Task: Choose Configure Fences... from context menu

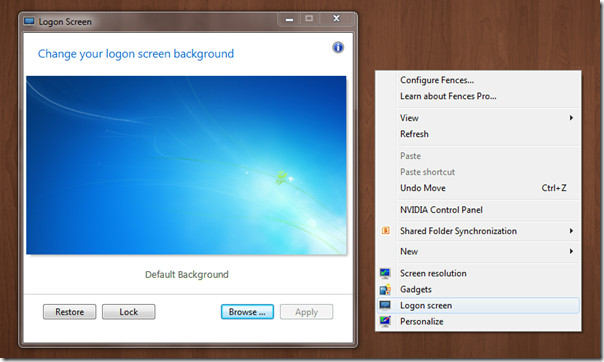Action: pyautogui.click(x=478, y=80)
